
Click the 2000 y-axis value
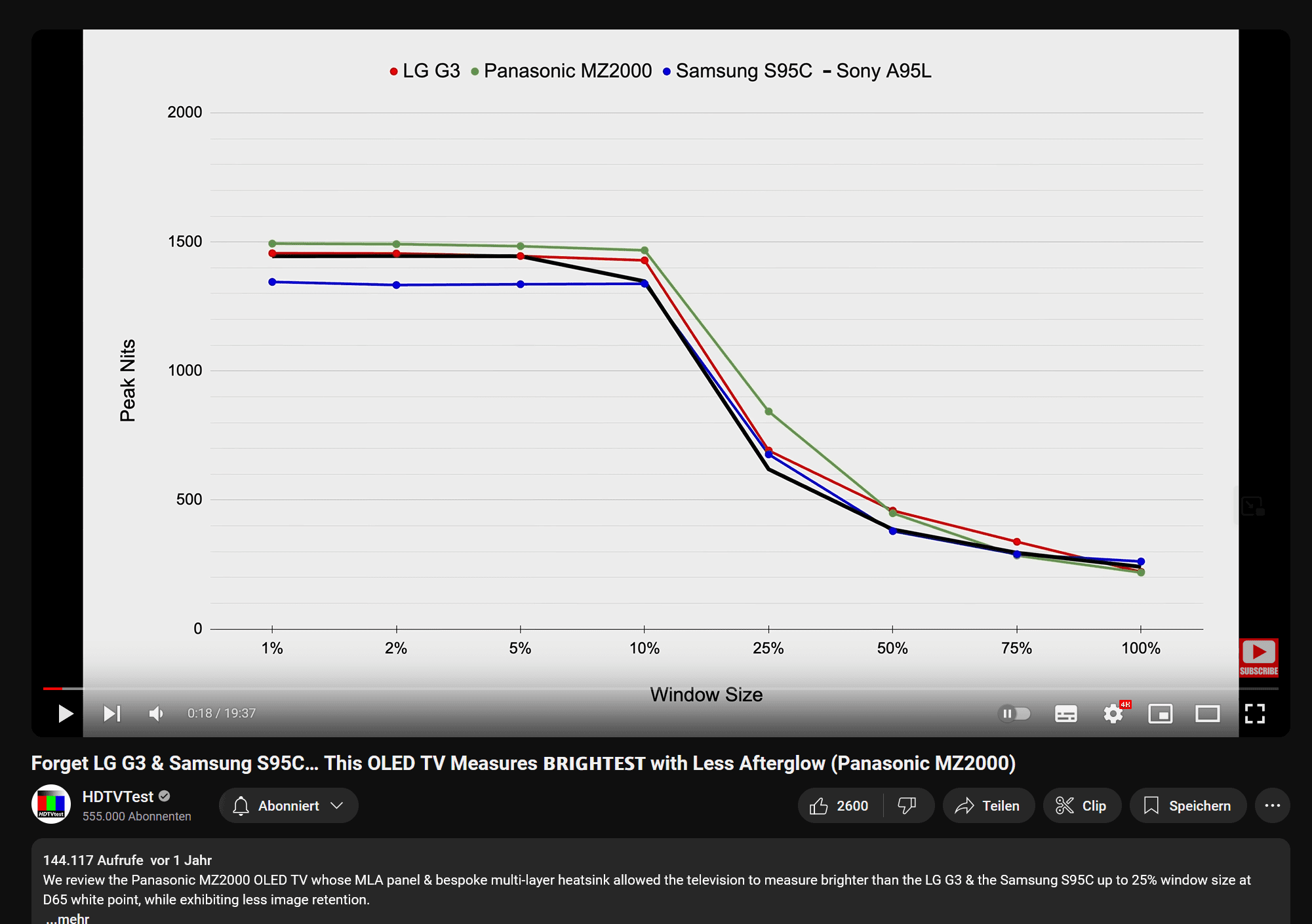(x=185, y=112)
